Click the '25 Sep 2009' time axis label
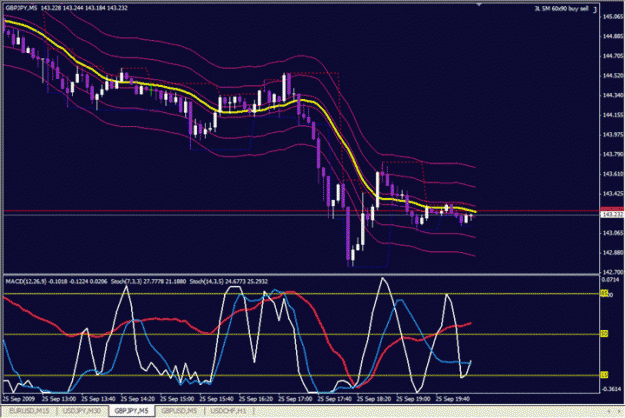Screen dimensions: 625x418 click(x=19, y=398)
